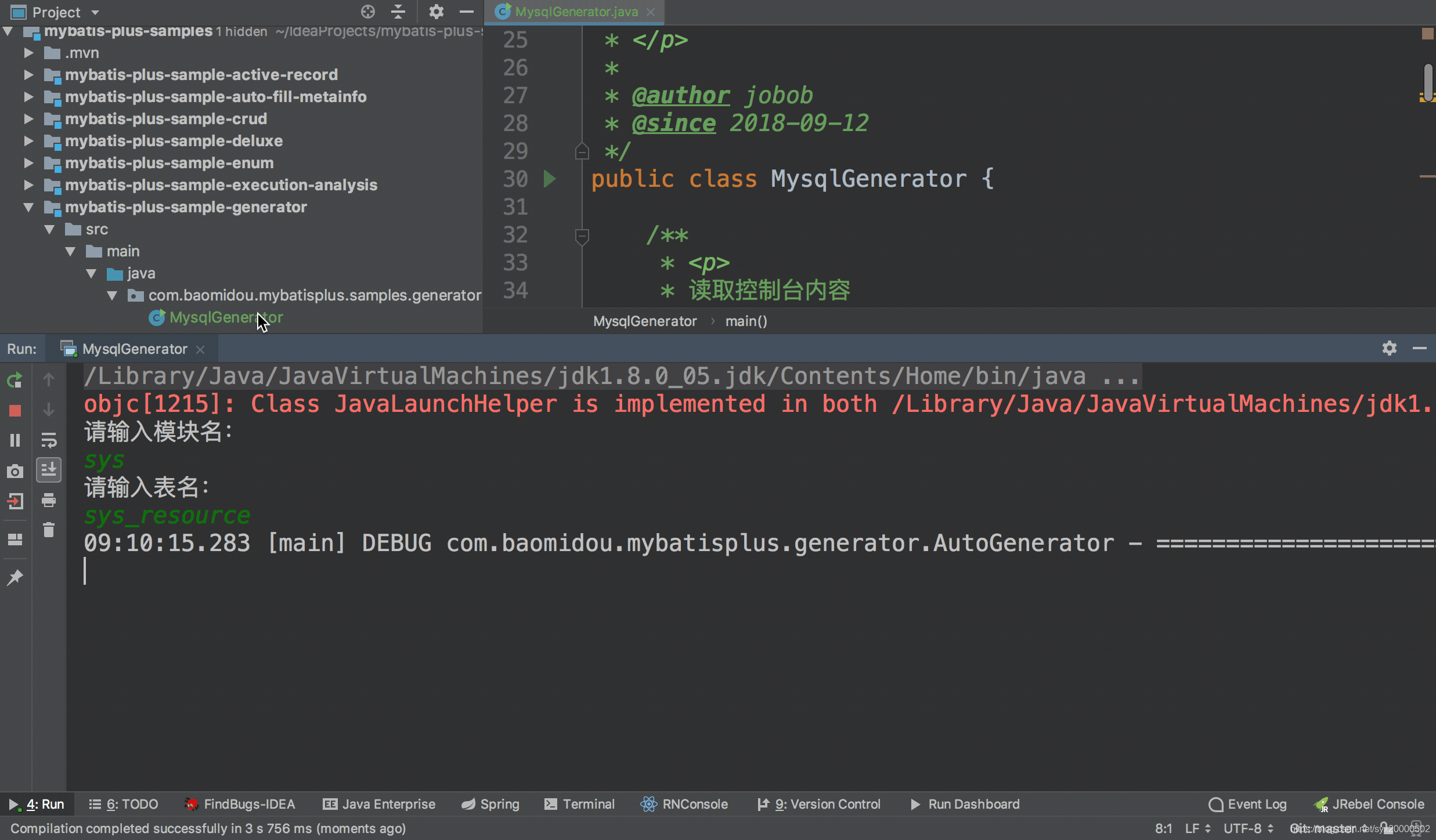
Task: Collapse the java source folder
Action: tap(92, 273)
